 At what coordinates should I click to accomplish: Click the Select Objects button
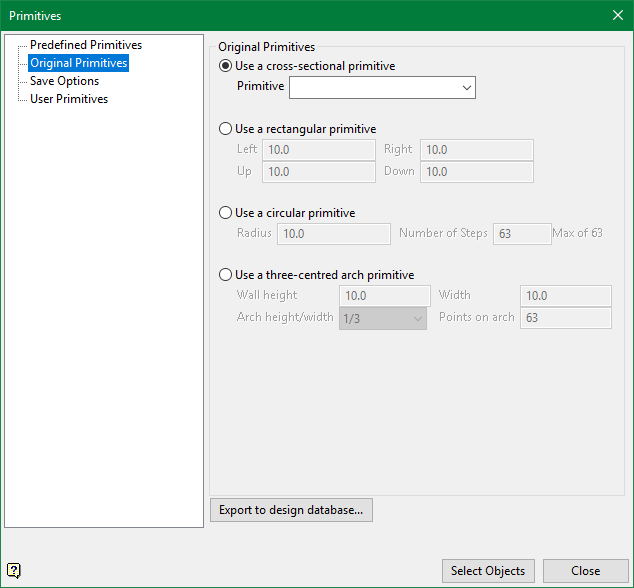[x=488, y=571]
